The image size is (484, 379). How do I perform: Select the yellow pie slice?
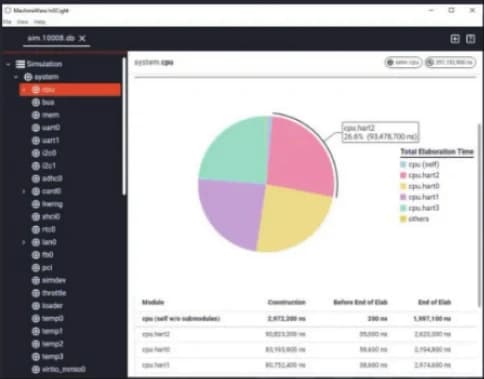(x=293, y=220)
